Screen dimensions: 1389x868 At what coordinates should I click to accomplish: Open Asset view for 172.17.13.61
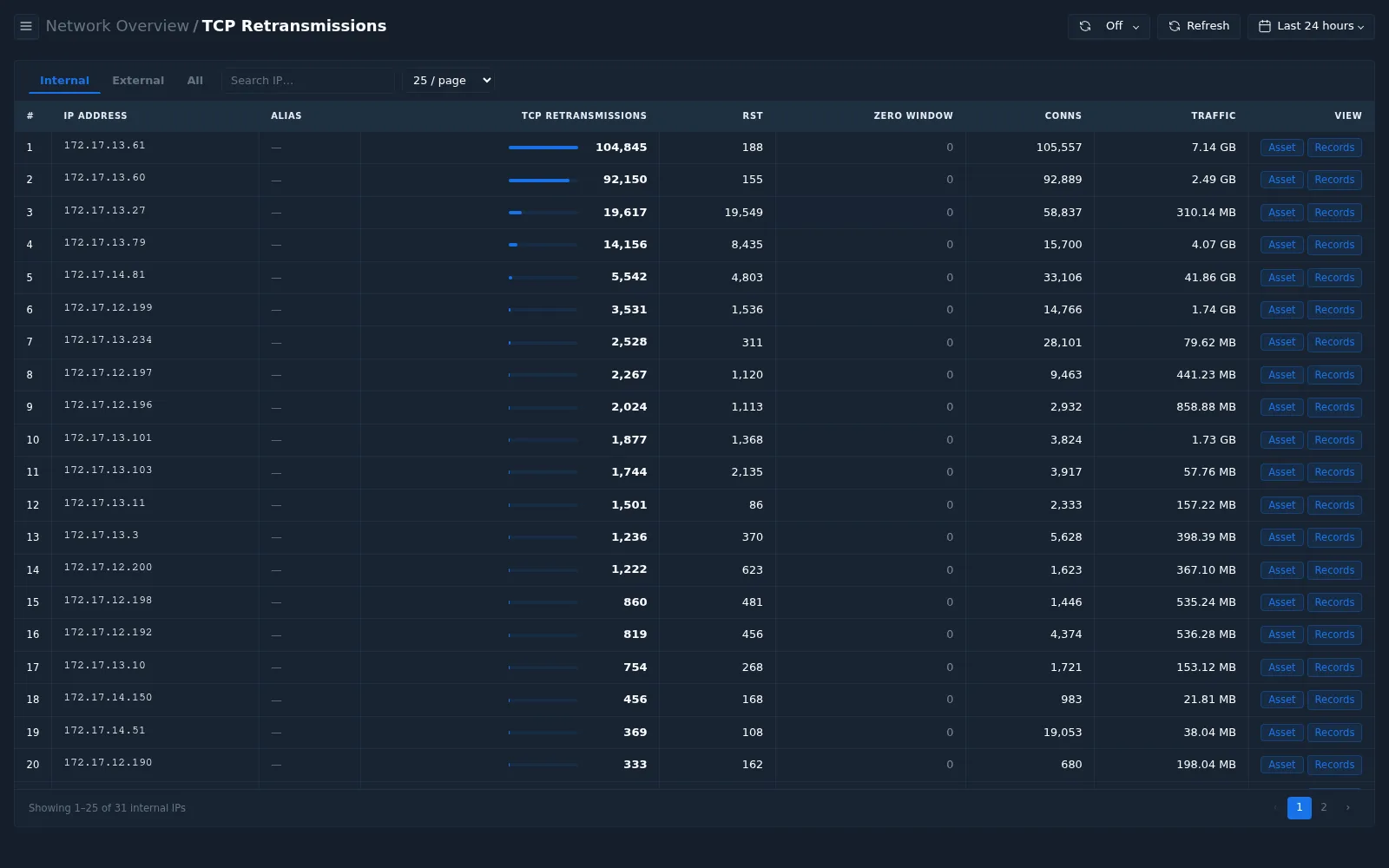1281,148
